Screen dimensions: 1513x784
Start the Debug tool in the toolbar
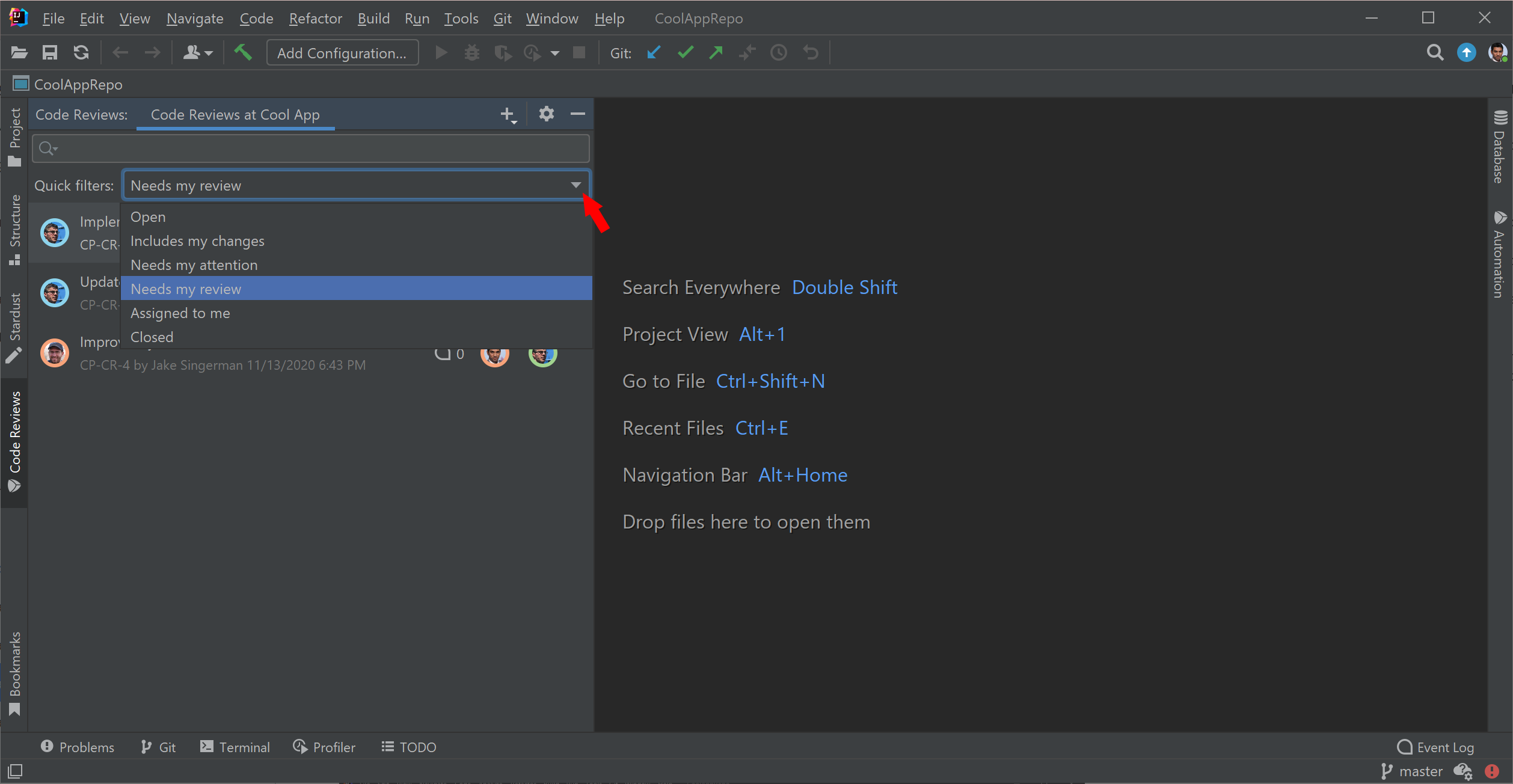[472, 53]
